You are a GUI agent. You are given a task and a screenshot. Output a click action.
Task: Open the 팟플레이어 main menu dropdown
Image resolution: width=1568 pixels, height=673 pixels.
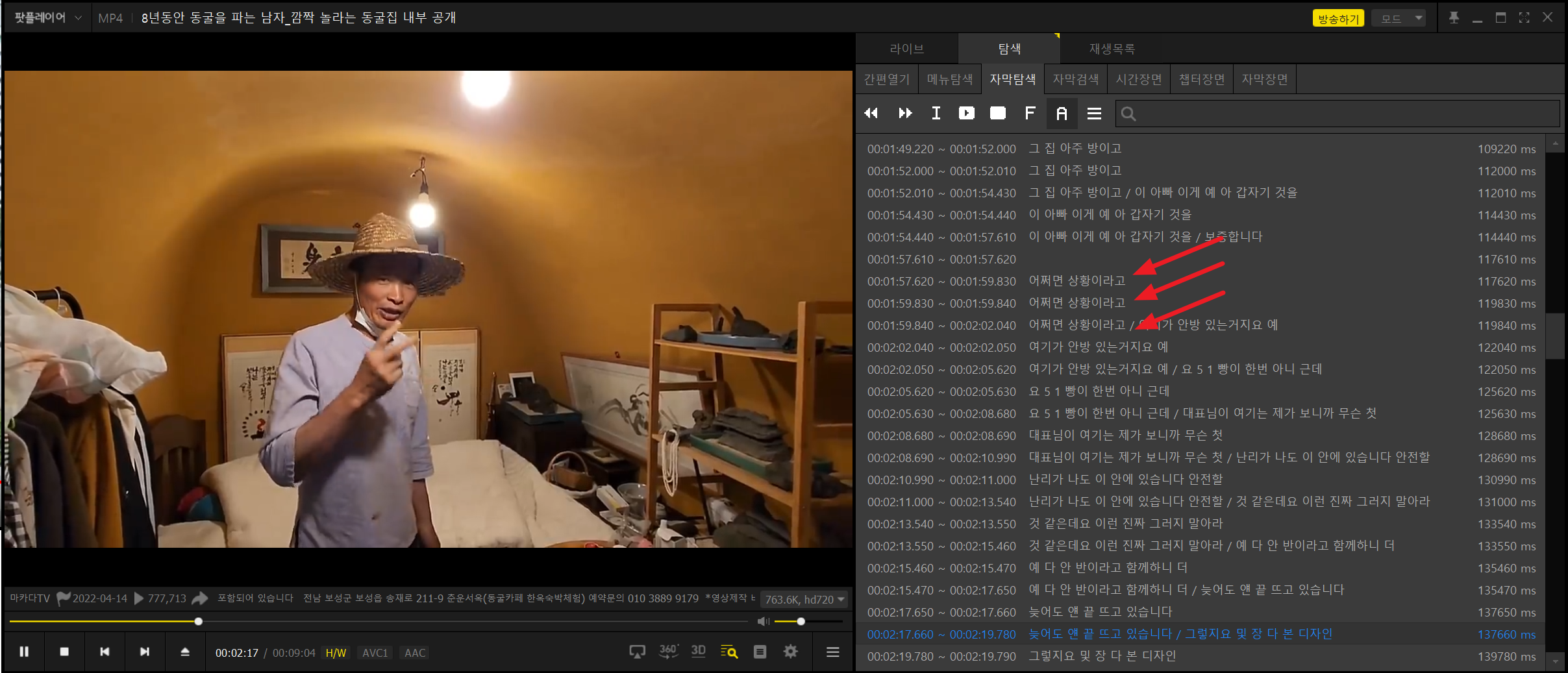pos(47,18)
